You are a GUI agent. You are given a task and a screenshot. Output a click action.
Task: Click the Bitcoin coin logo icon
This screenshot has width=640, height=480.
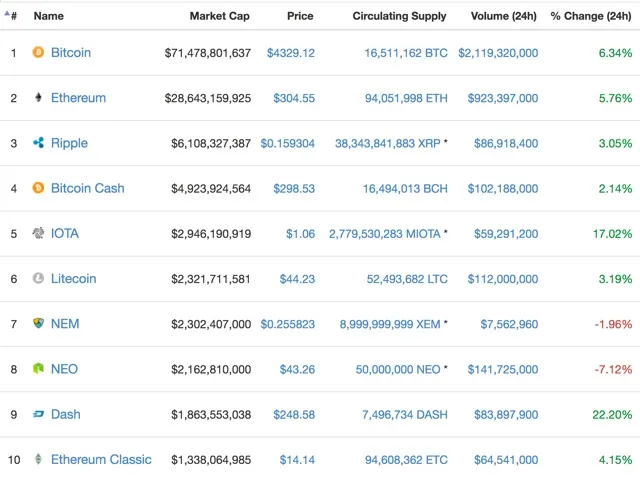pos(38,52)
